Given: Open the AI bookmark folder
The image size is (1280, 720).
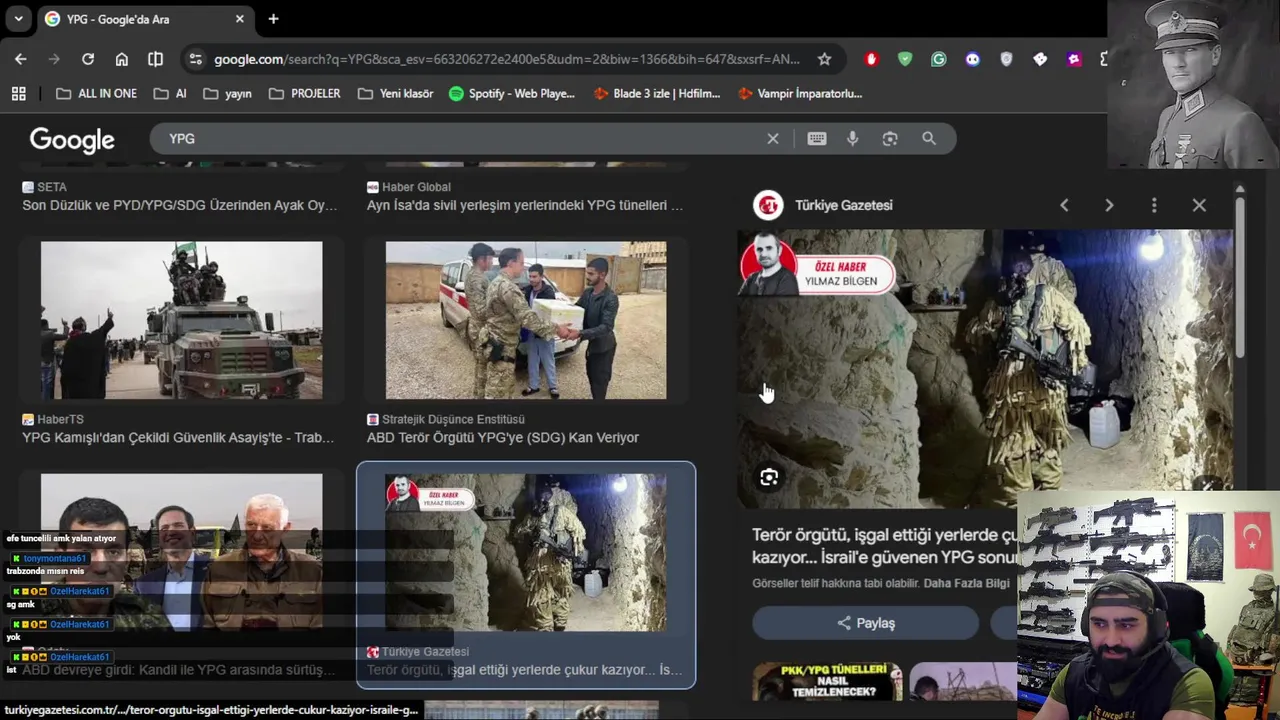Looking at the screenshot, I should point(170,93).
